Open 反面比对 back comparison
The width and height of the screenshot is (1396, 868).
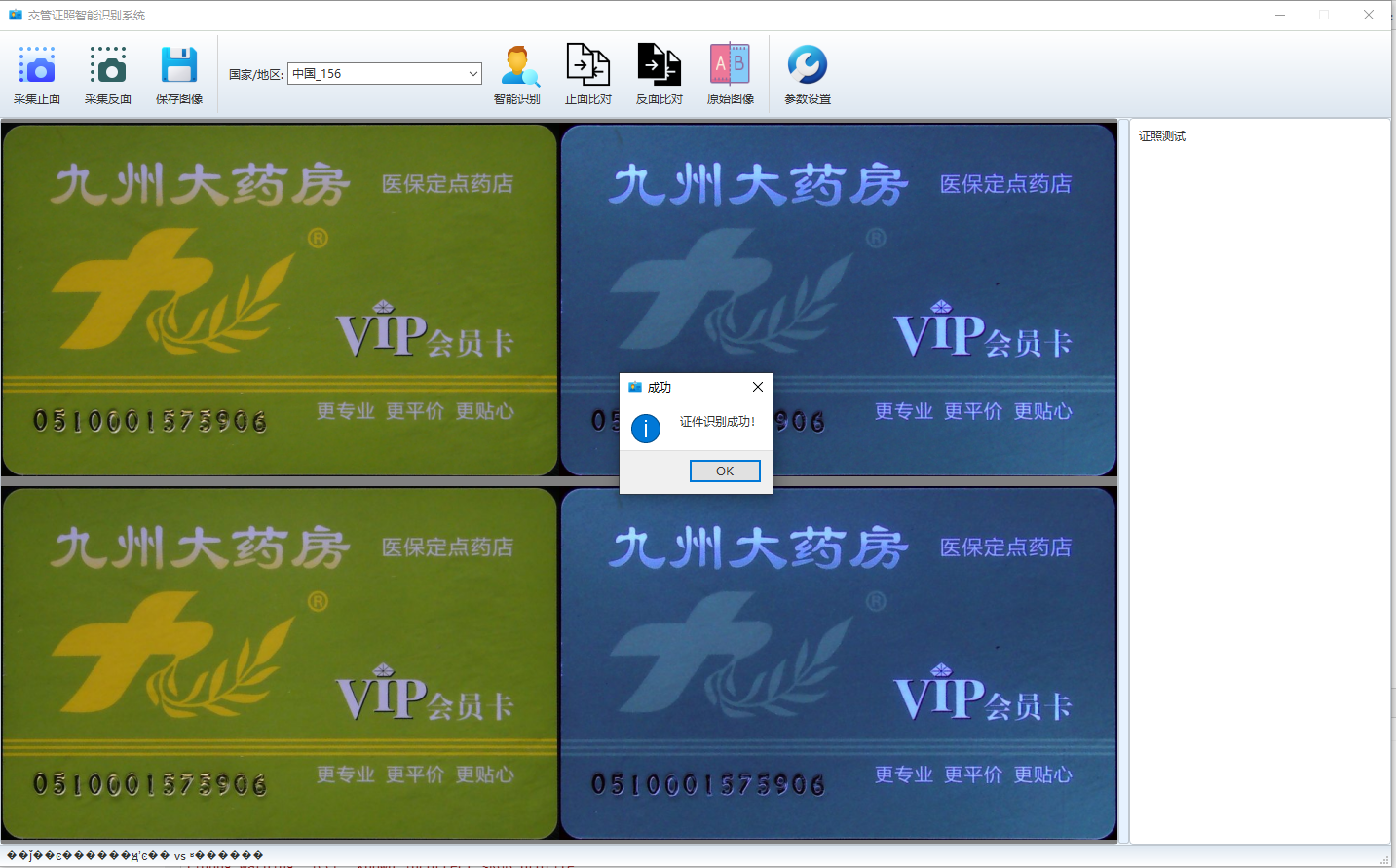coord(660,75)
